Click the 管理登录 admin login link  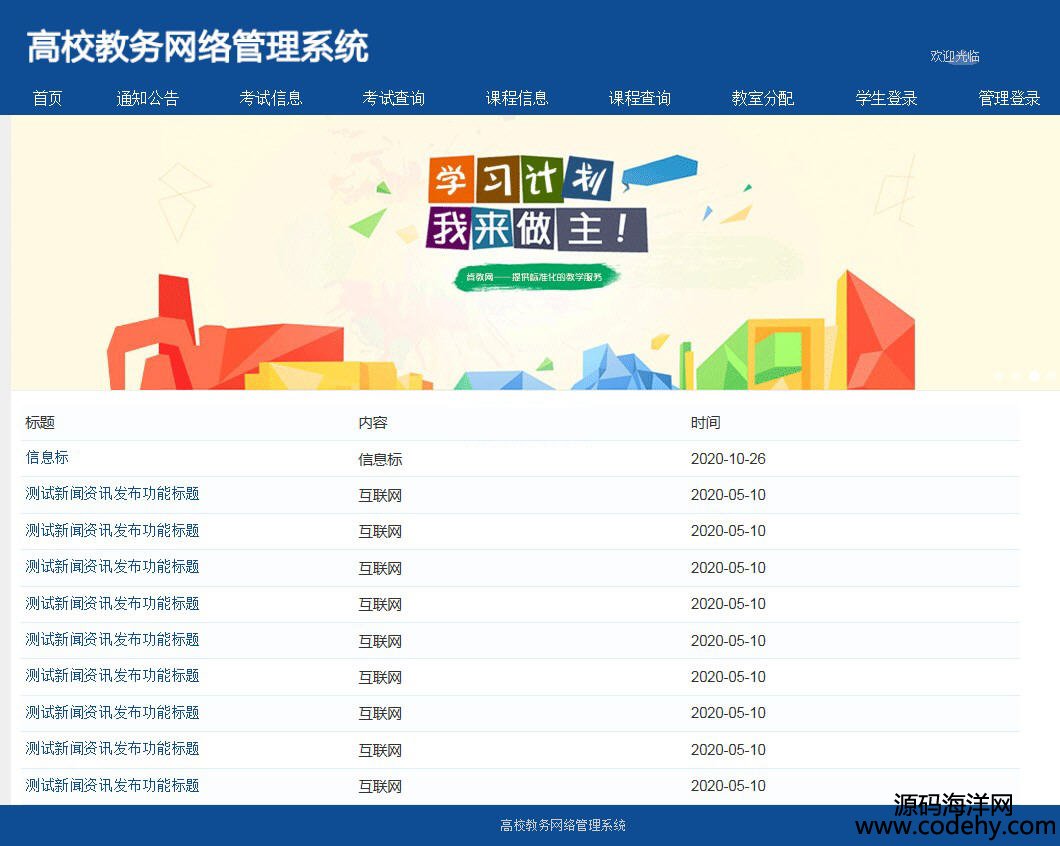[x=1009, y=99]
